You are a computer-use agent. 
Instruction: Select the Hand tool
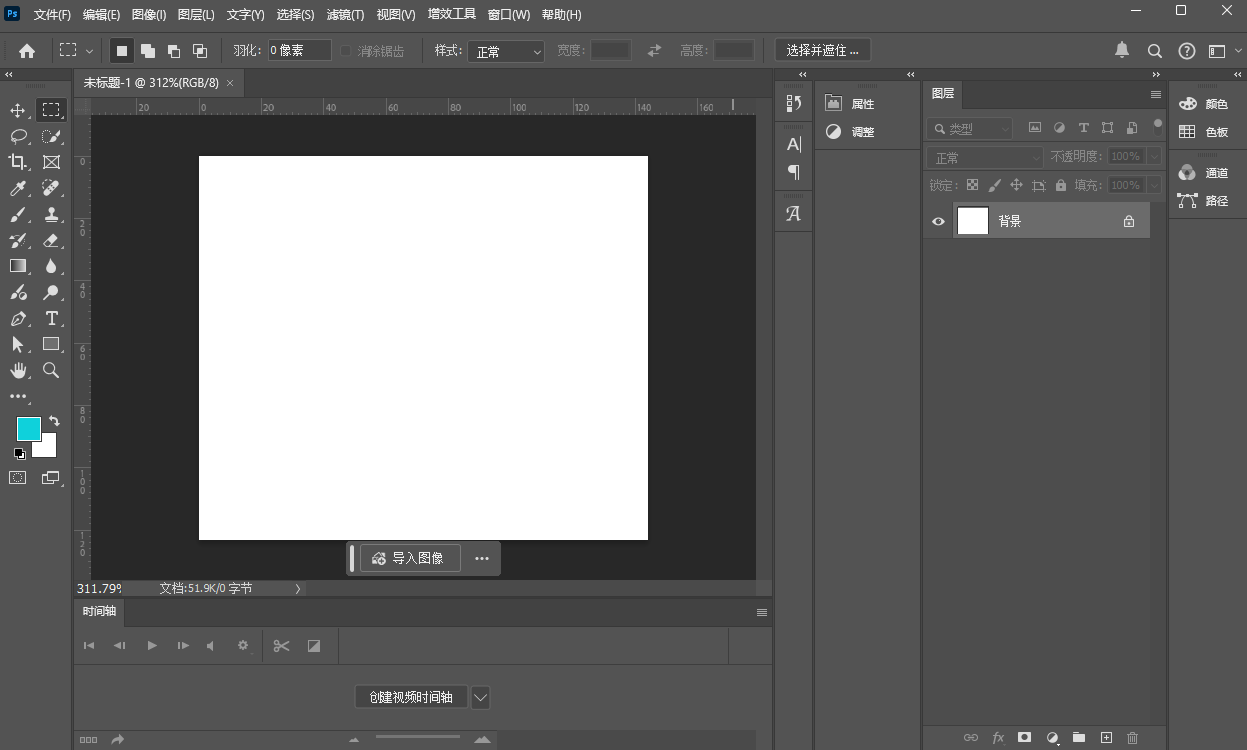coord(18,370)
